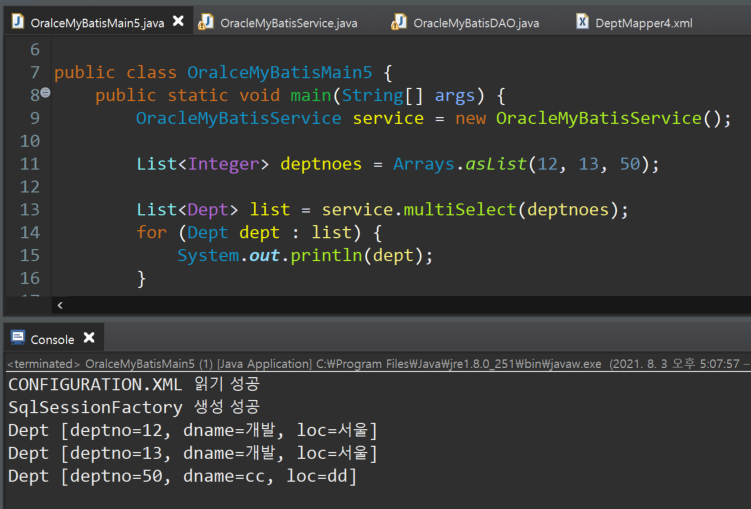Click the main method name in code
751x509 pixels.
coord(310,95)
